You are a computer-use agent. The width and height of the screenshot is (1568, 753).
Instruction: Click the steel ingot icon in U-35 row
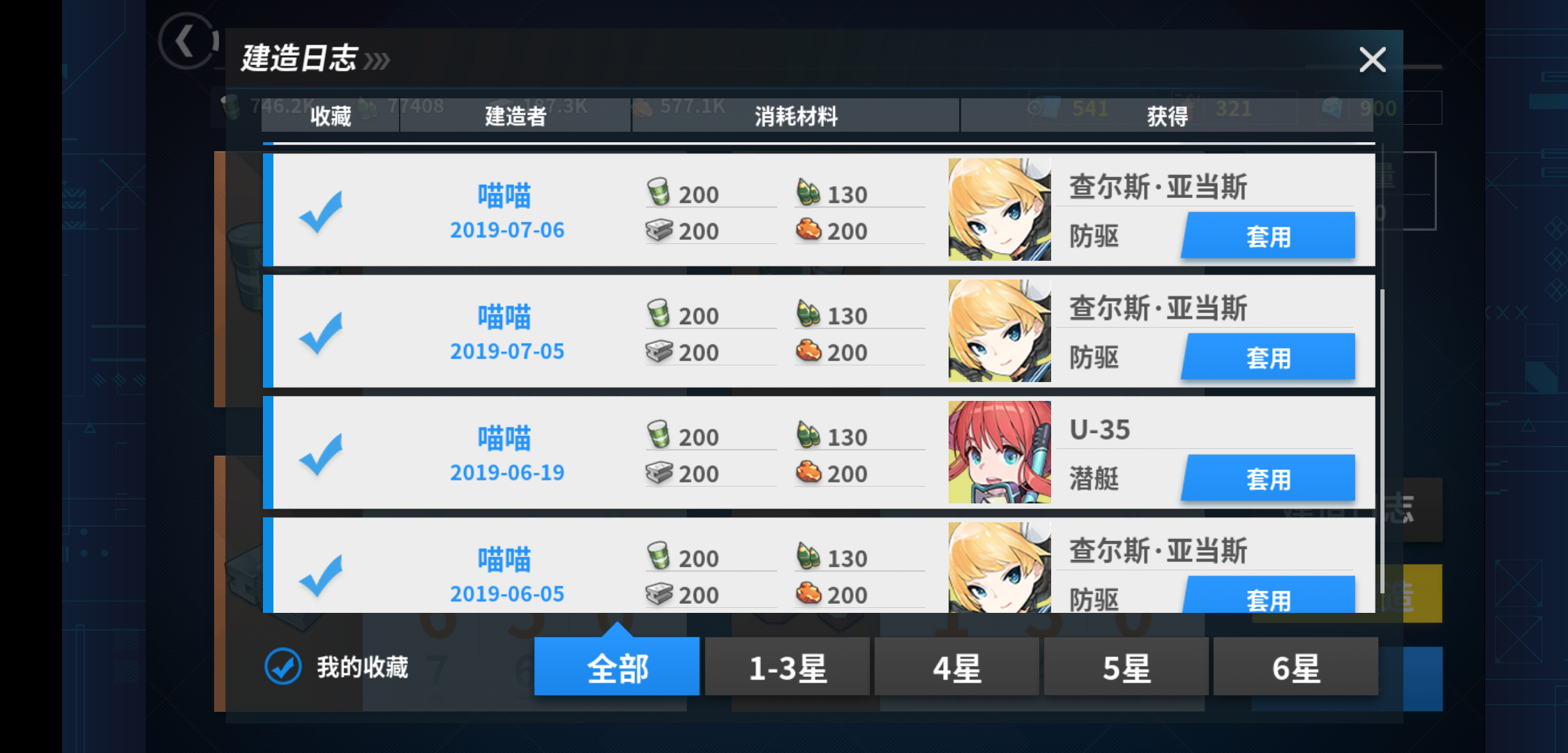[x=658, y=472]
